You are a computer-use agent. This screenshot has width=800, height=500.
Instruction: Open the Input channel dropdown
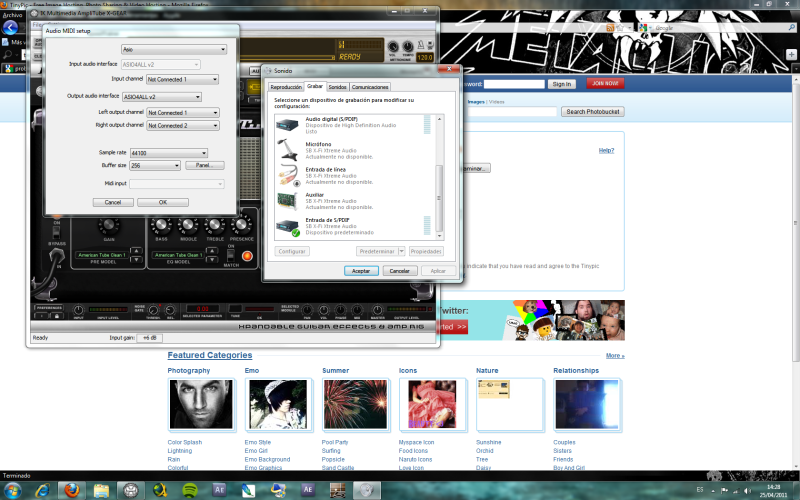click(183, 80)
